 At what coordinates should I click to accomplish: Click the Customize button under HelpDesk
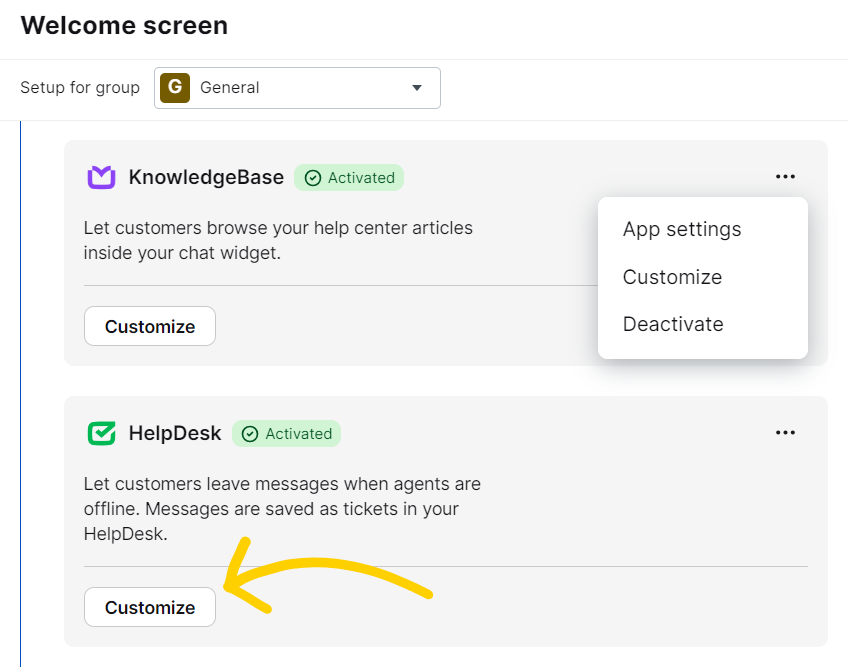pos(150,607)
